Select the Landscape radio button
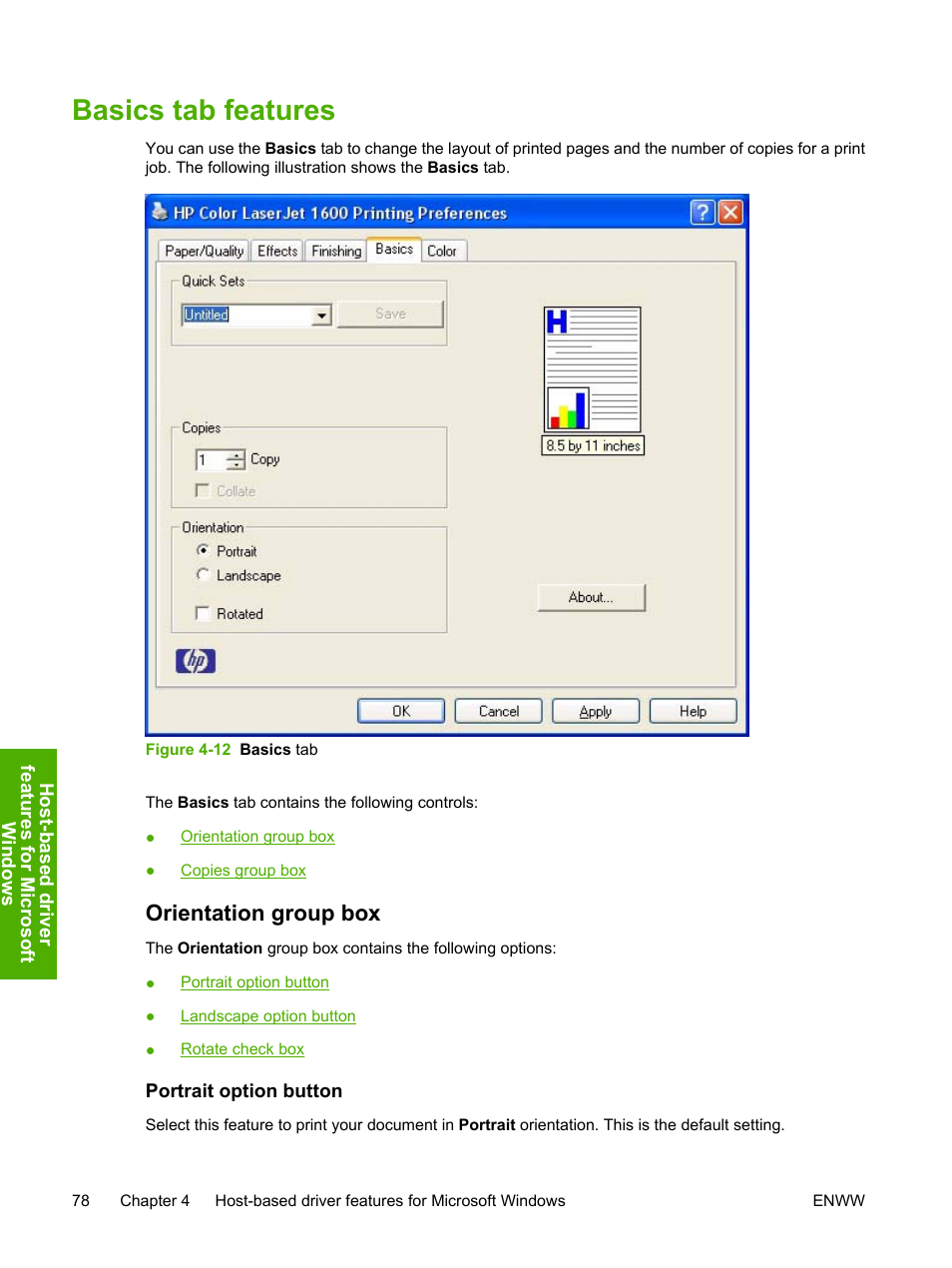The image size is (952, 1268). (x=203, y=574)
